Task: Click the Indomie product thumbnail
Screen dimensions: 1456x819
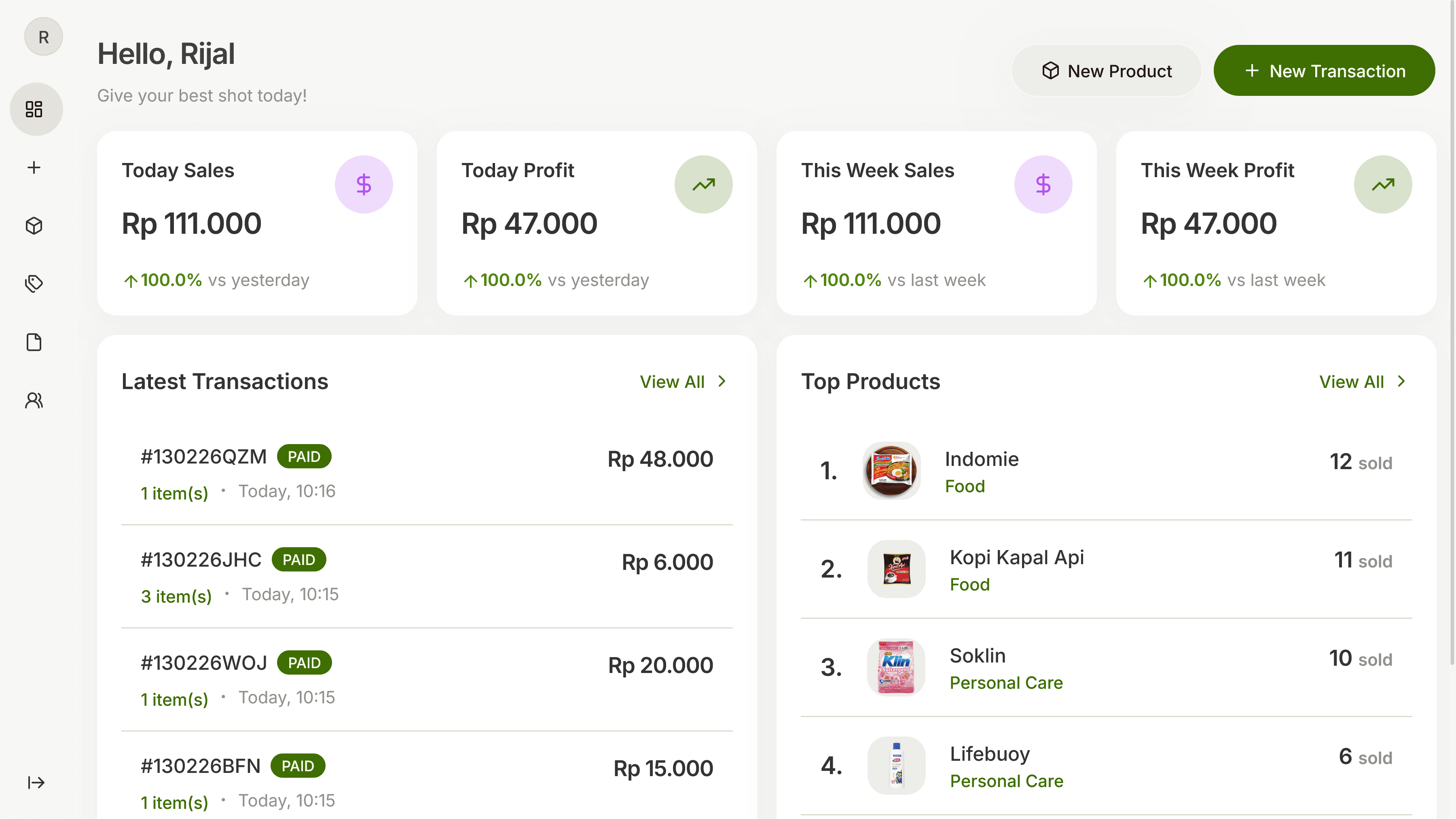Action: pyautogui.click(x=891, y=470)
